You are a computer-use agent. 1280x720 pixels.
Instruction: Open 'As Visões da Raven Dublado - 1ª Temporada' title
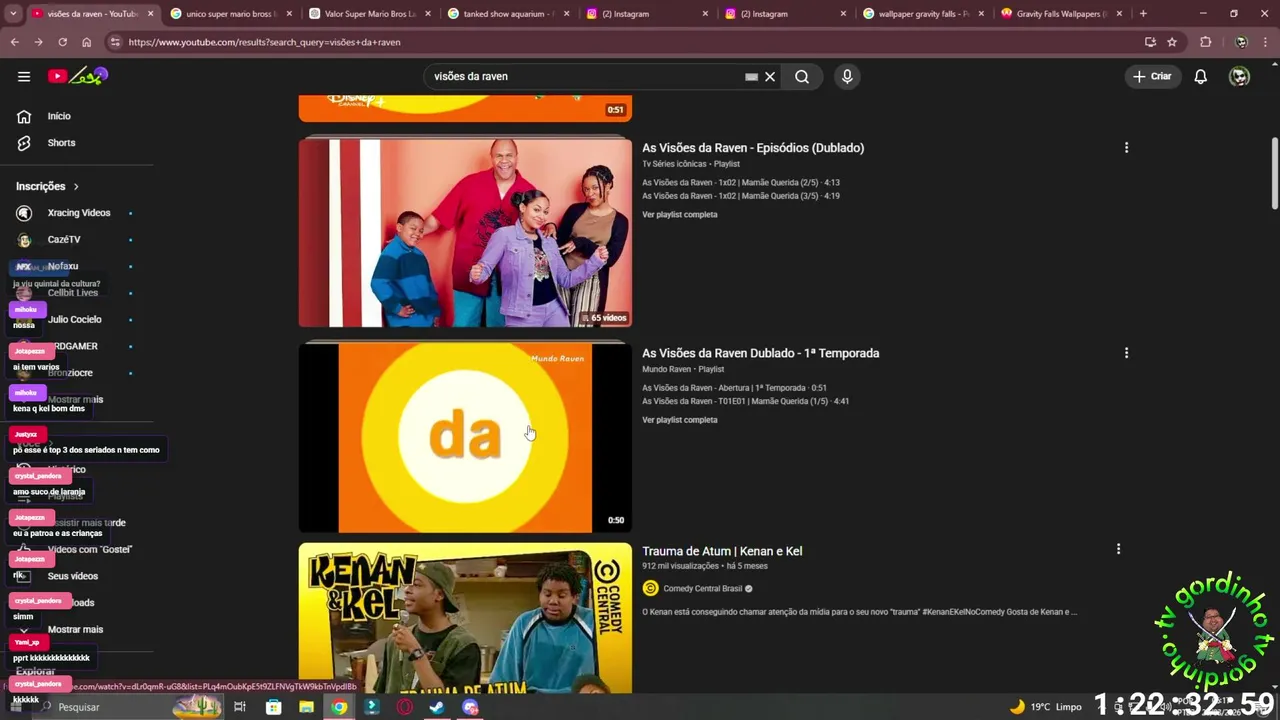[761, 353]
